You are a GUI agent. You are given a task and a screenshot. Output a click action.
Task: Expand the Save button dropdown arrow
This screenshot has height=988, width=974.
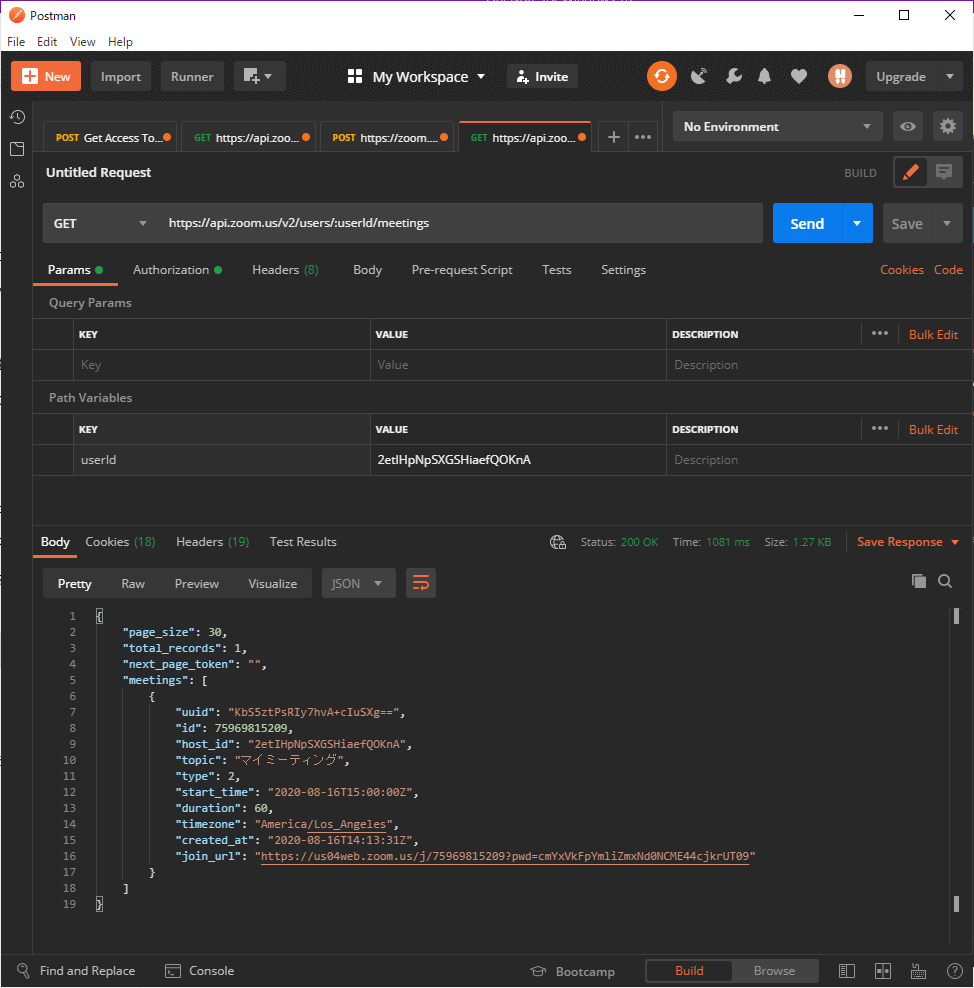[x=947, y=223]
